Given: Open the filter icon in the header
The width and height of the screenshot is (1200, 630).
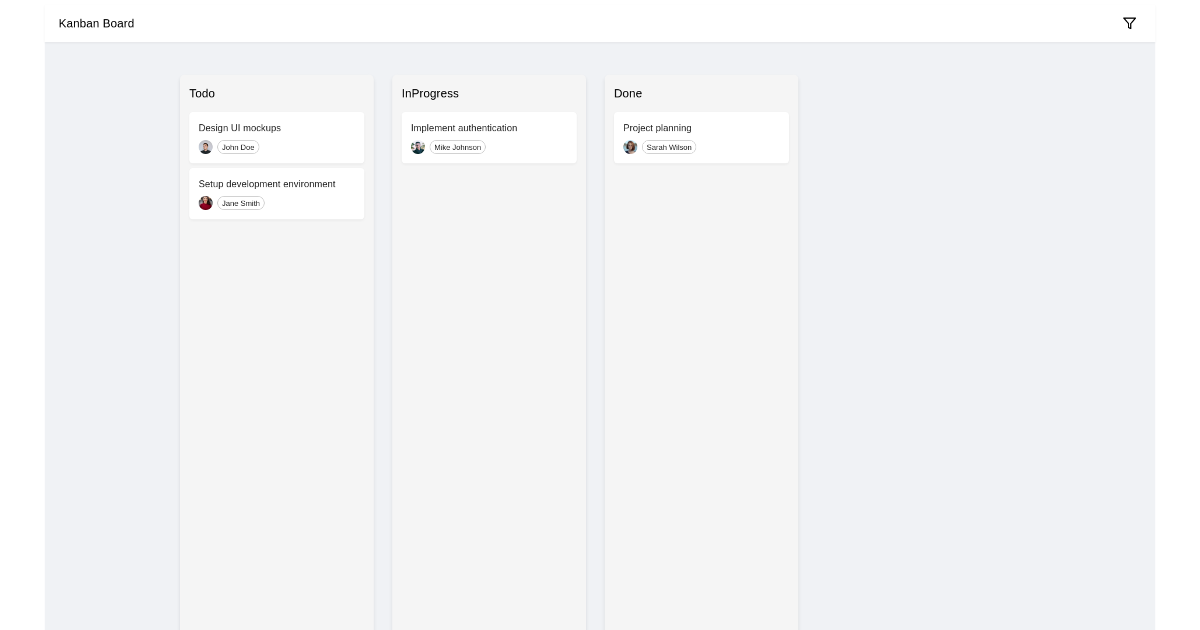Looking at the screenshot, I should pyautogui.click(x=1129, y=23).
